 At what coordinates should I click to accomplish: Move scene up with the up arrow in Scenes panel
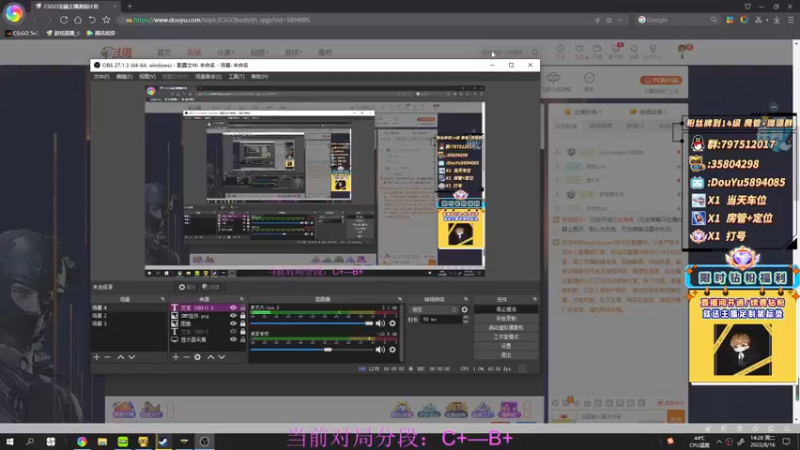click(120, 357)
